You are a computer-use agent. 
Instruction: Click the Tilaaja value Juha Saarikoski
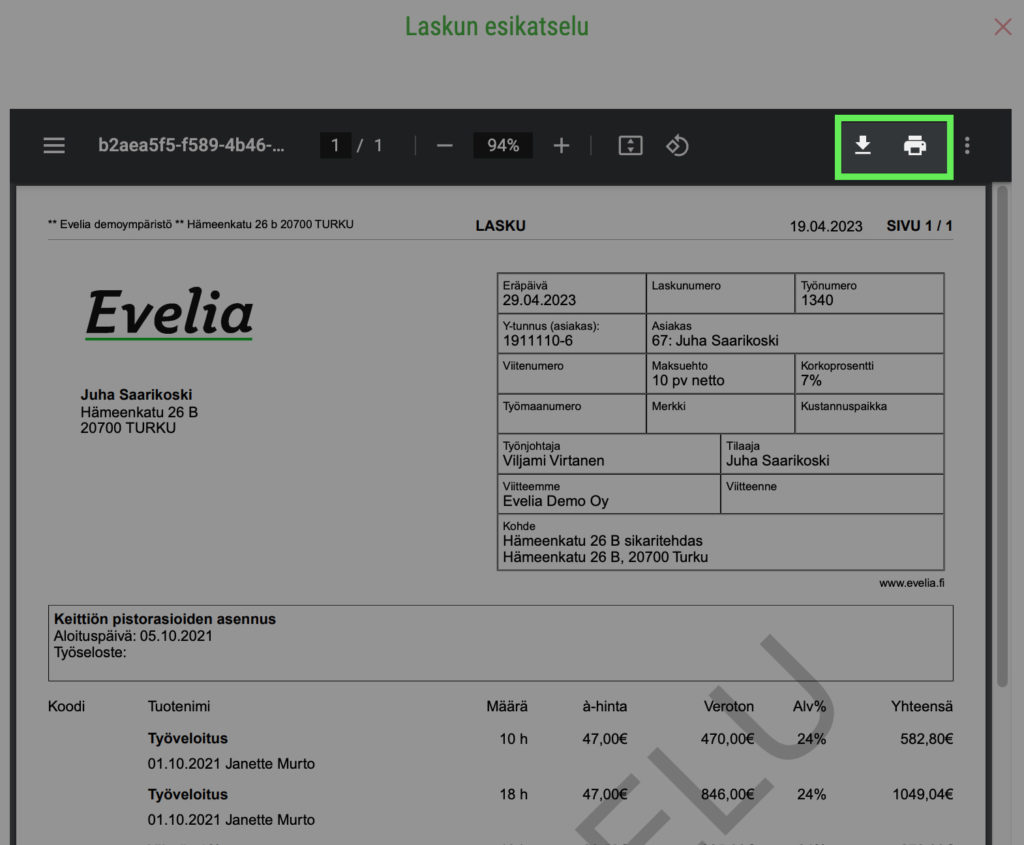777,461
